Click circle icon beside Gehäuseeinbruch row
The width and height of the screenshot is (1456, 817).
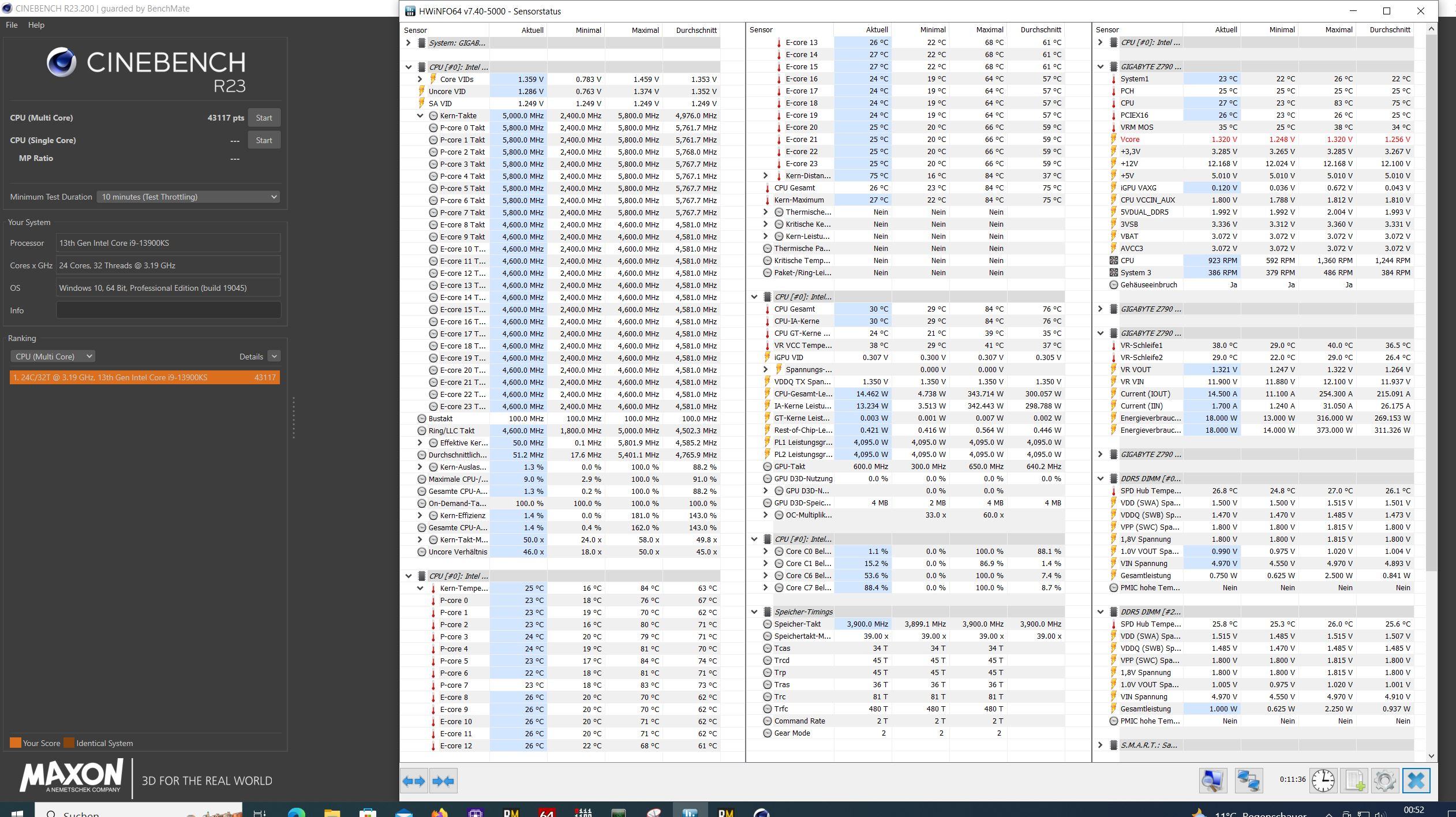coord(1114,284)
